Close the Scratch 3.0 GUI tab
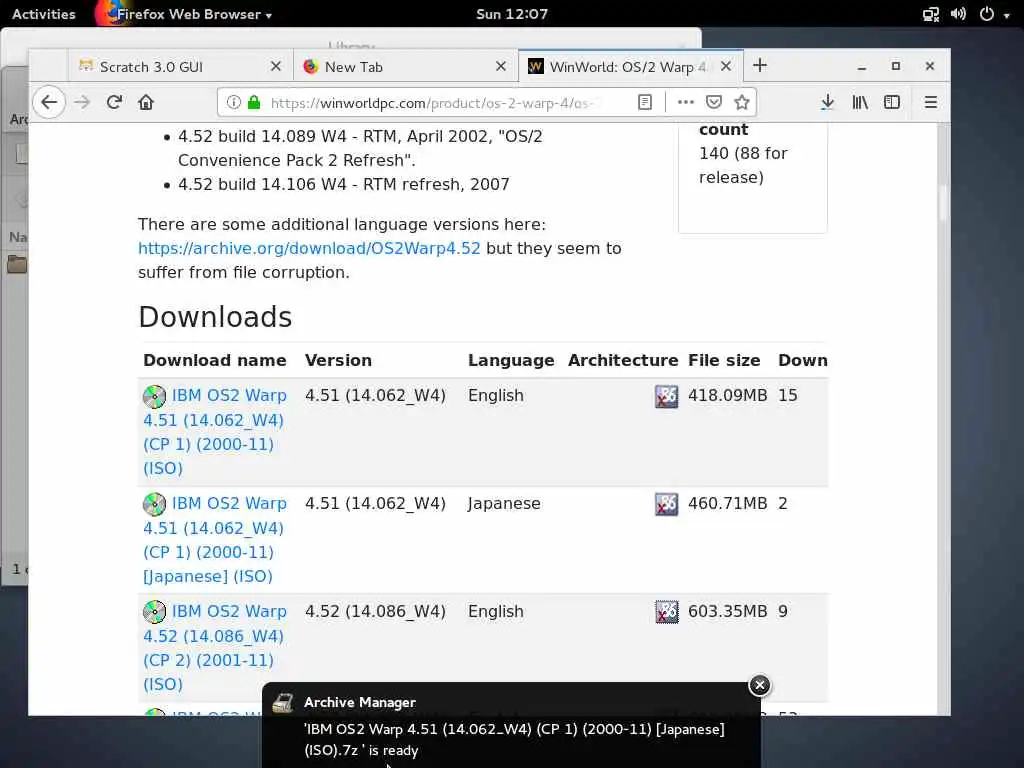This screenshot has width=1024, height=768. 276,67
